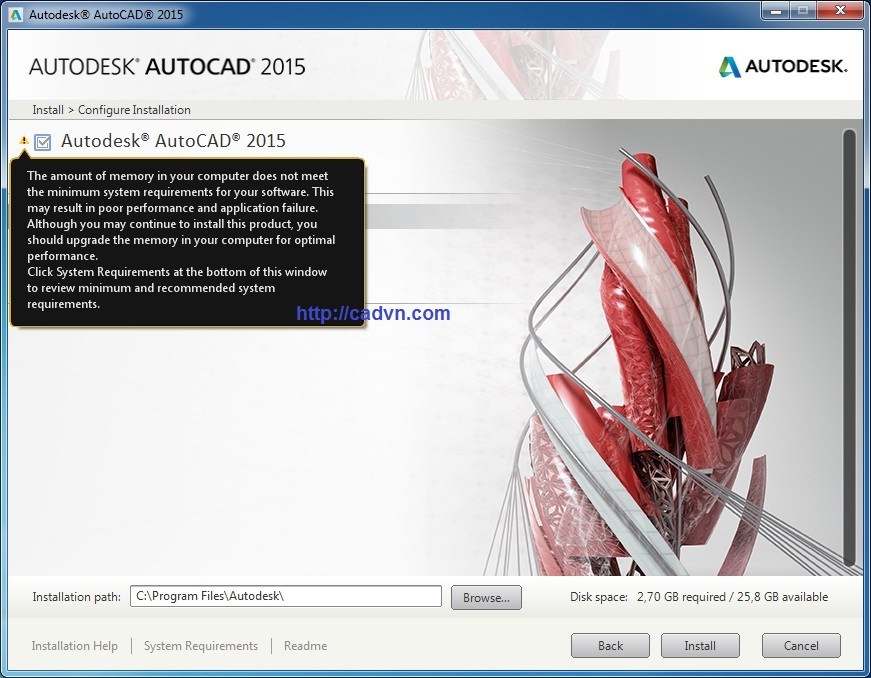Click the yellow warning triangle icon

(24, 140)
